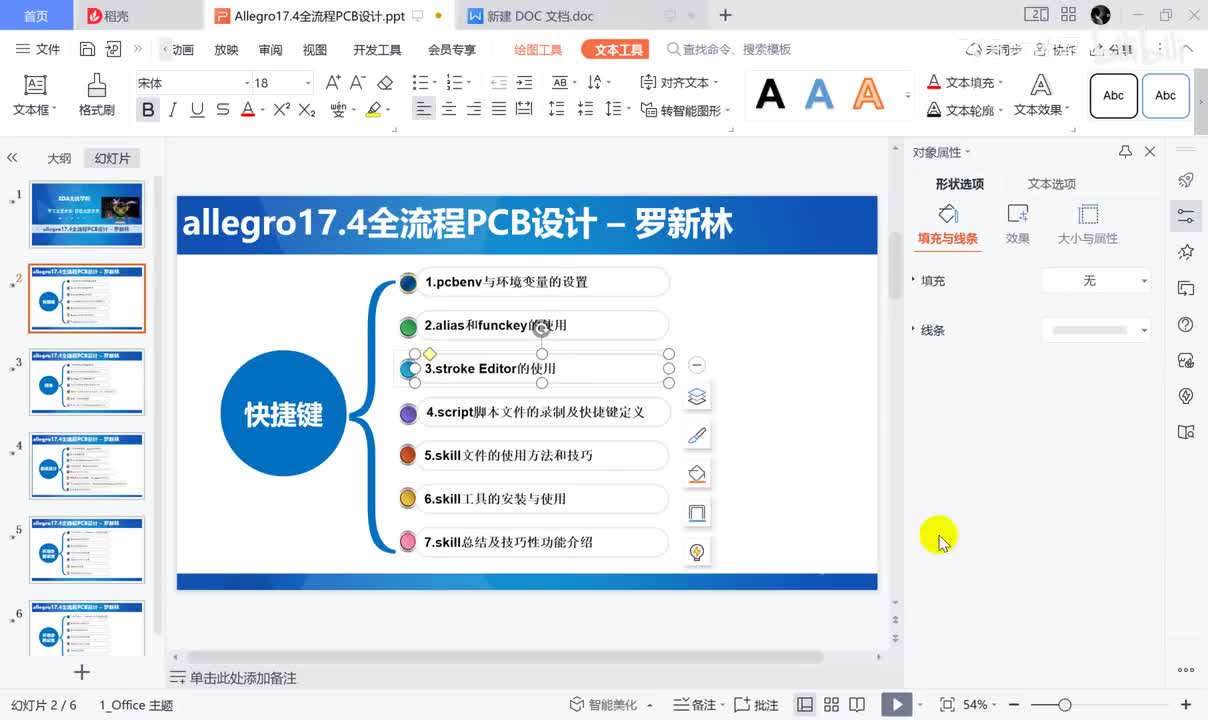Click the Comments (批注) button

[757, 705]
